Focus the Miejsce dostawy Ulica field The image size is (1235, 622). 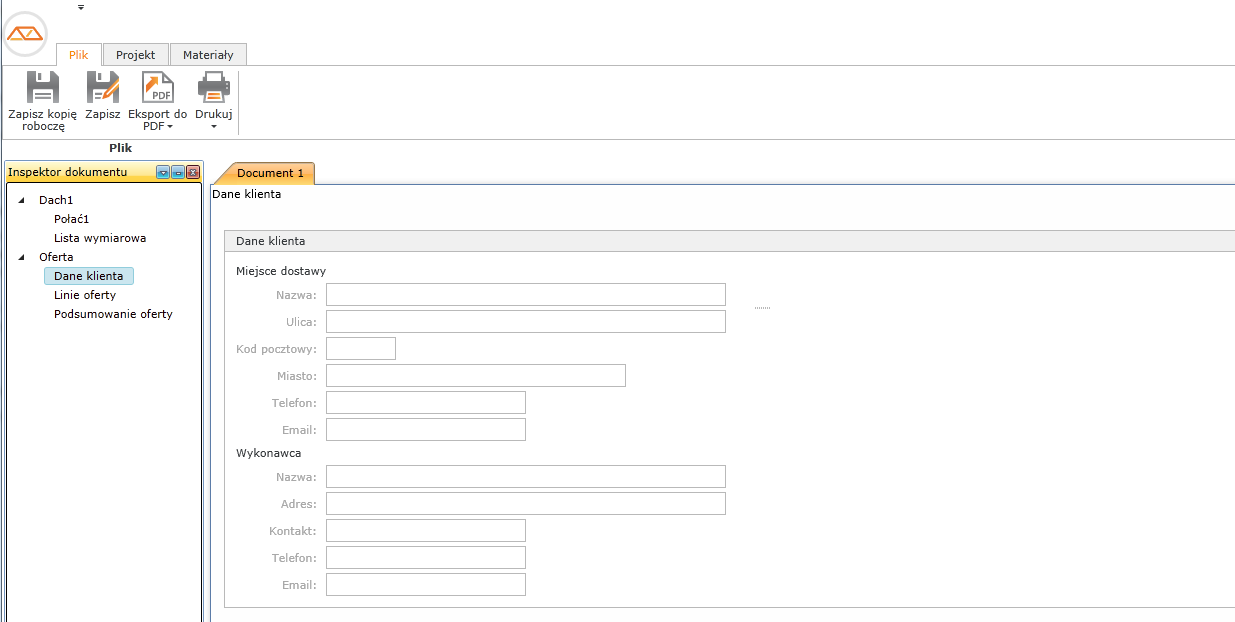[525, 322]
